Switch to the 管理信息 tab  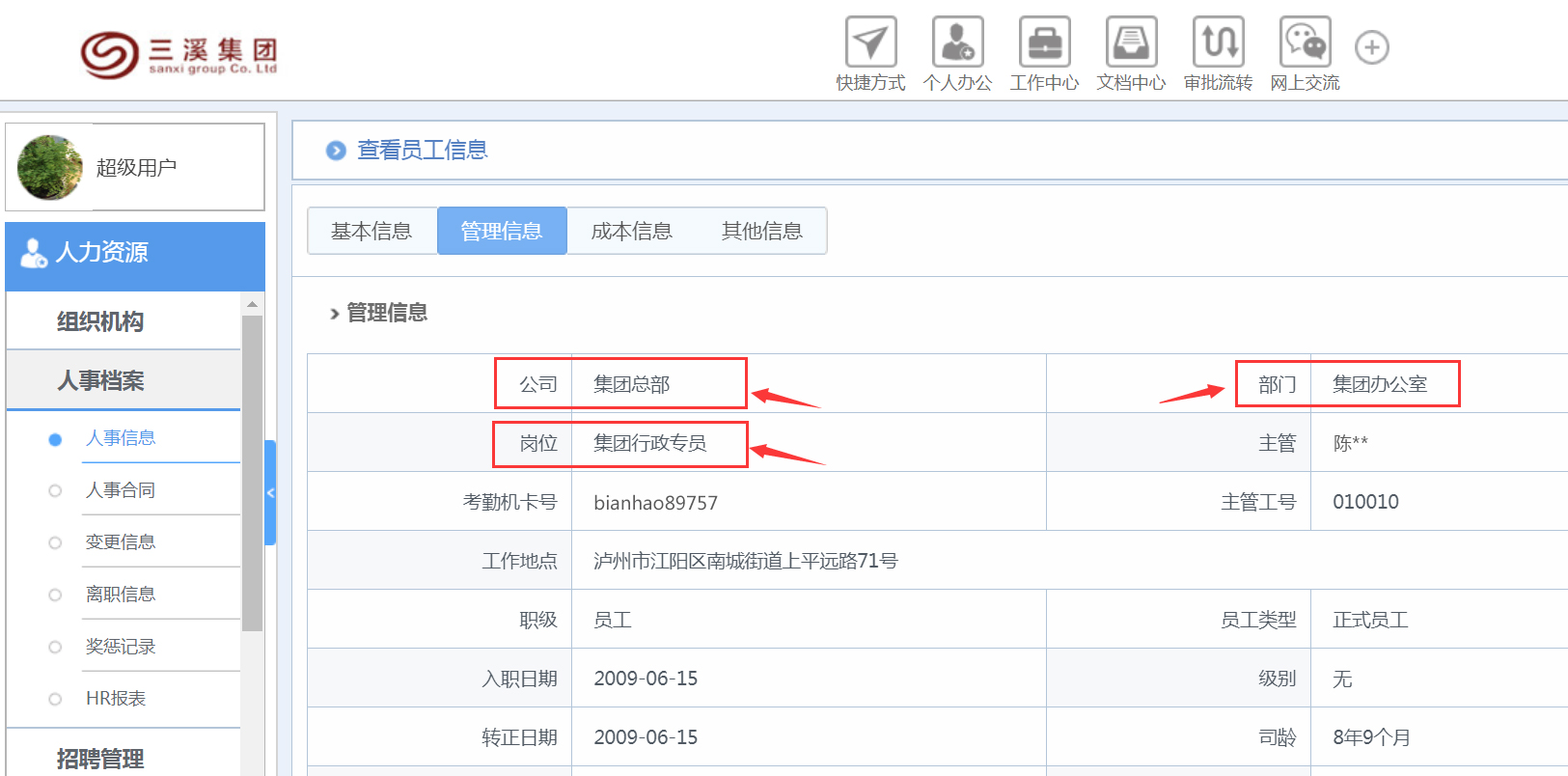click(502, 231)
